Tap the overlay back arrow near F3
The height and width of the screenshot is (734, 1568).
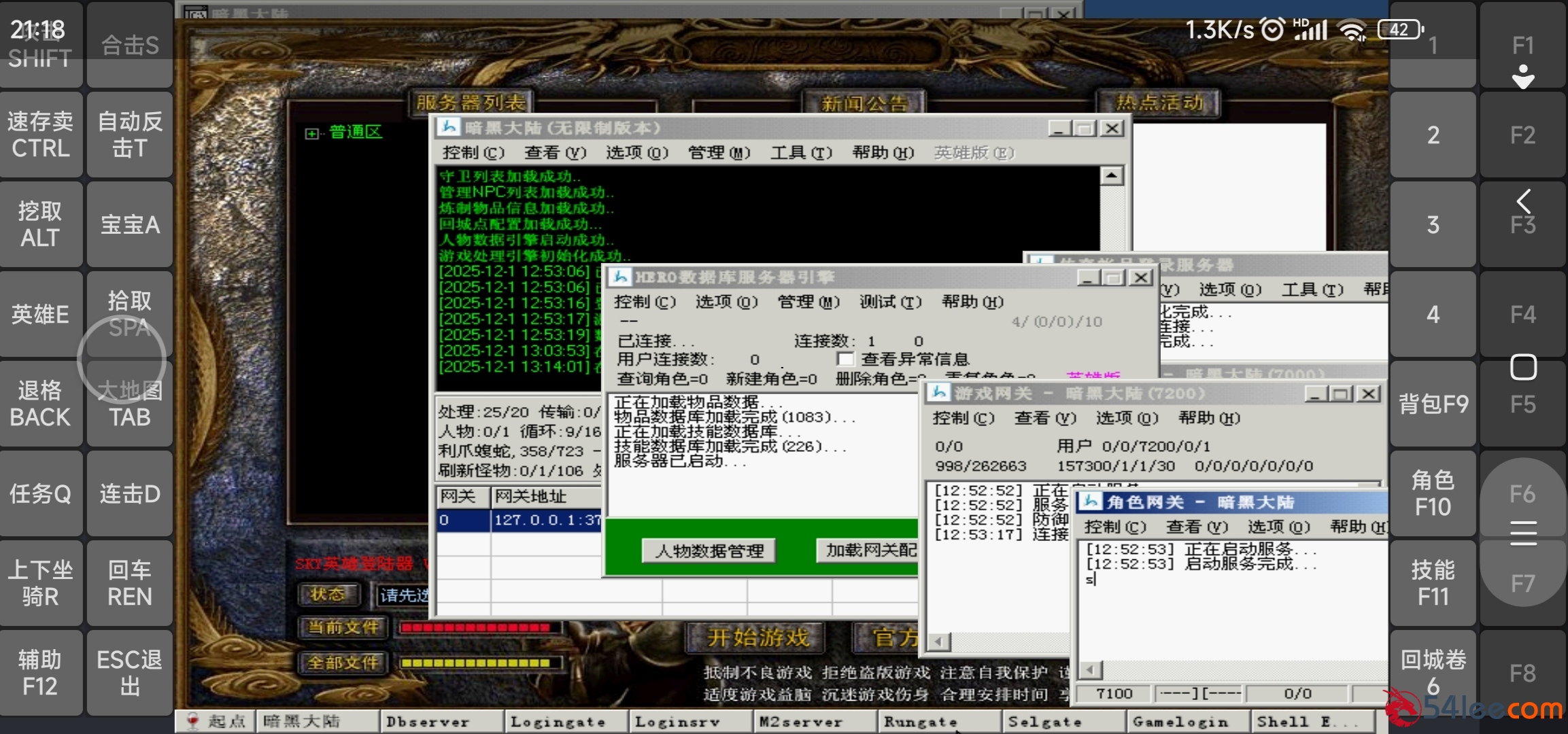click(x=1523, y=201)
